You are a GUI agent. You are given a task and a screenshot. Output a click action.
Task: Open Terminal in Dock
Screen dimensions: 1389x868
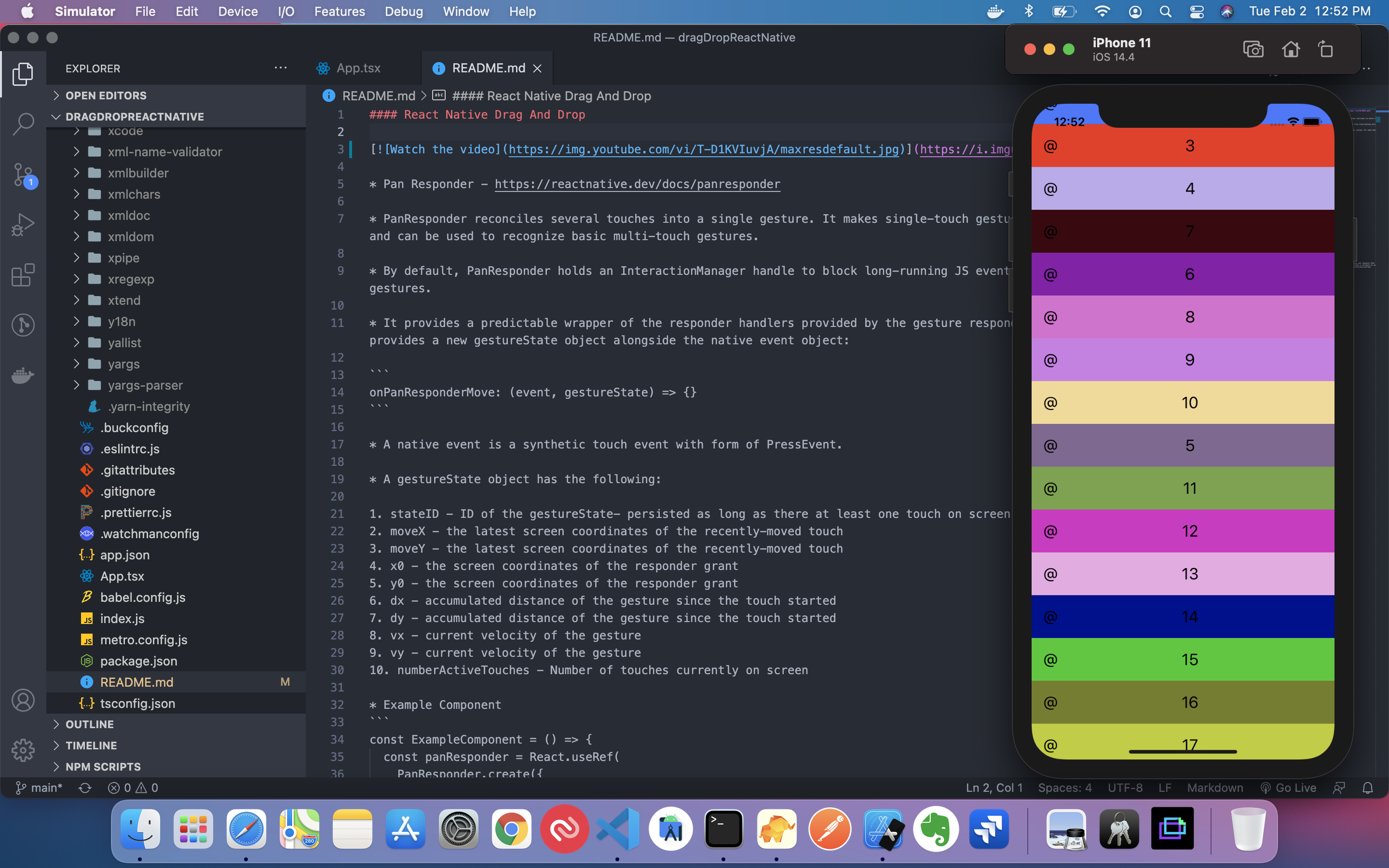click(723, 829)
